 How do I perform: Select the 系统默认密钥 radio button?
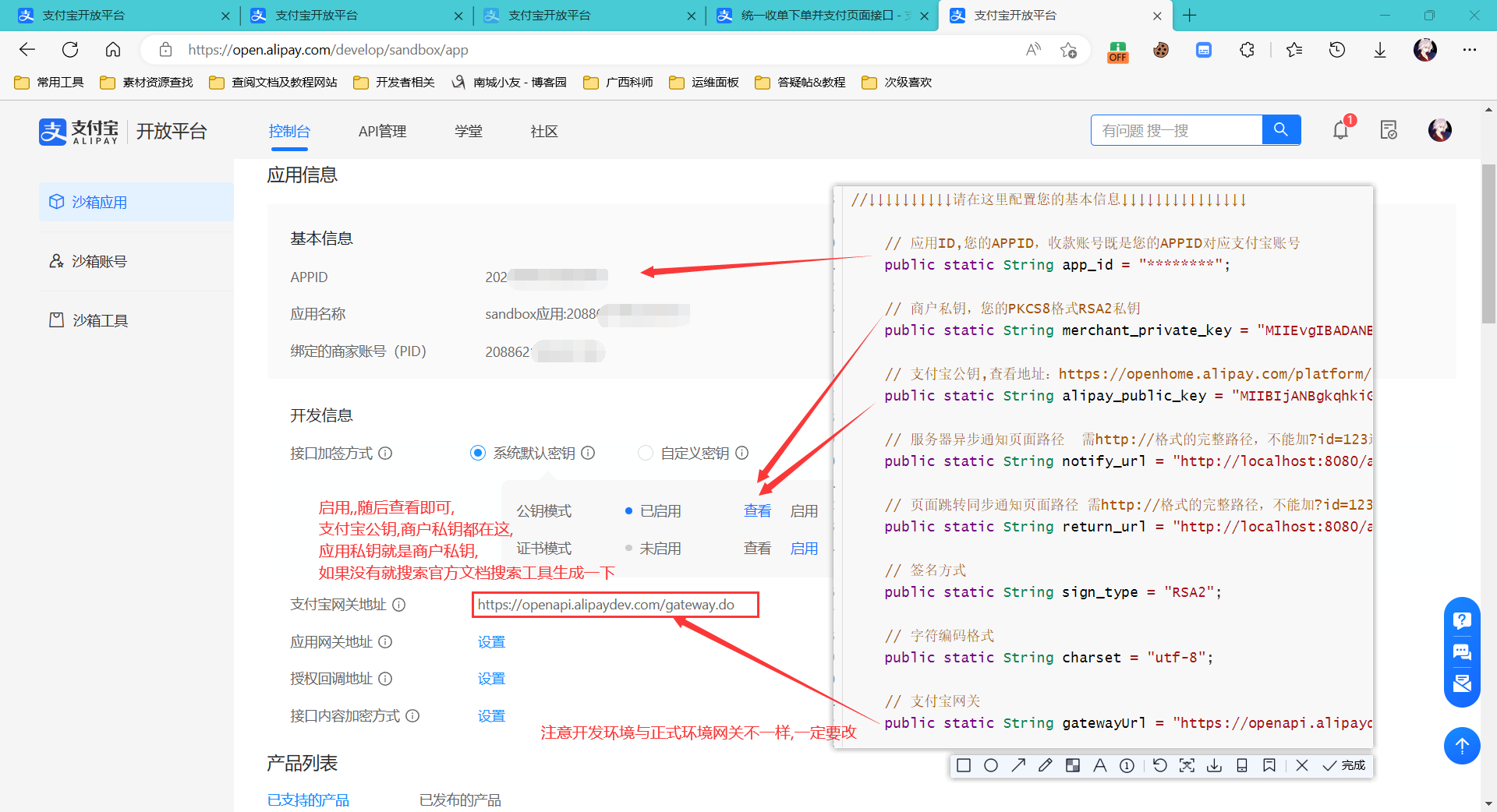(478, 453)
